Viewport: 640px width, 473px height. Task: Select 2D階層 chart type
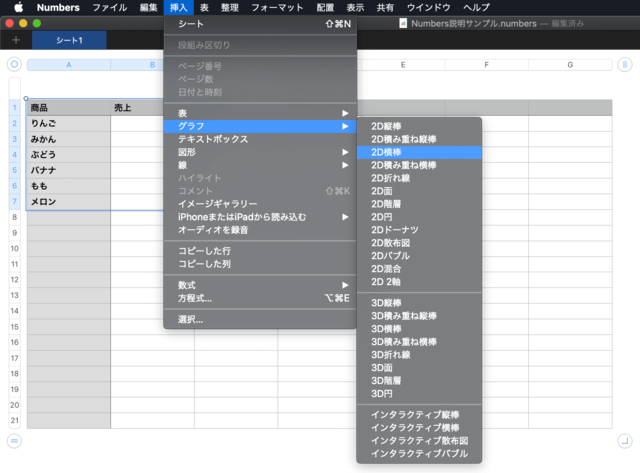(419, 204)
